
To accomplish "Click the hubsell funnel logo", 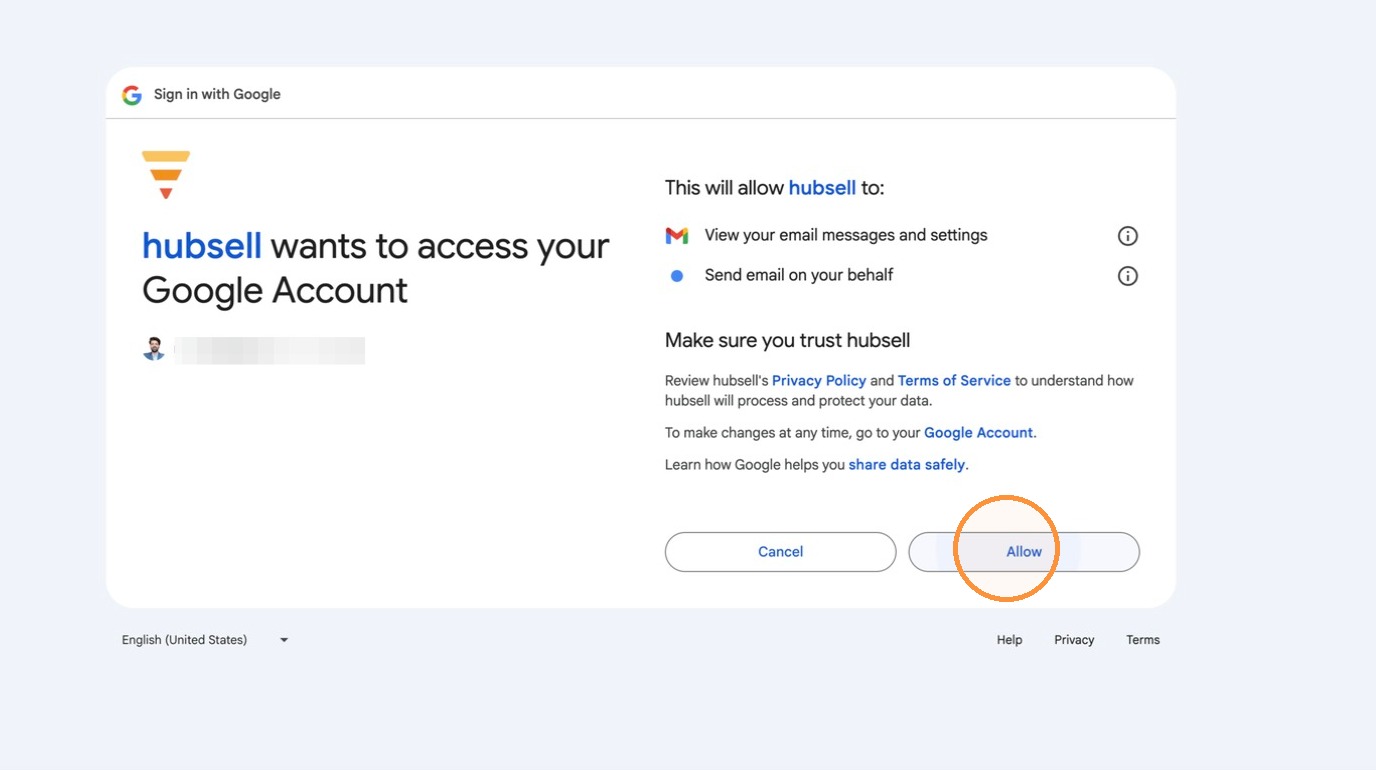I will pyautogui.click(x=166, y=174).
